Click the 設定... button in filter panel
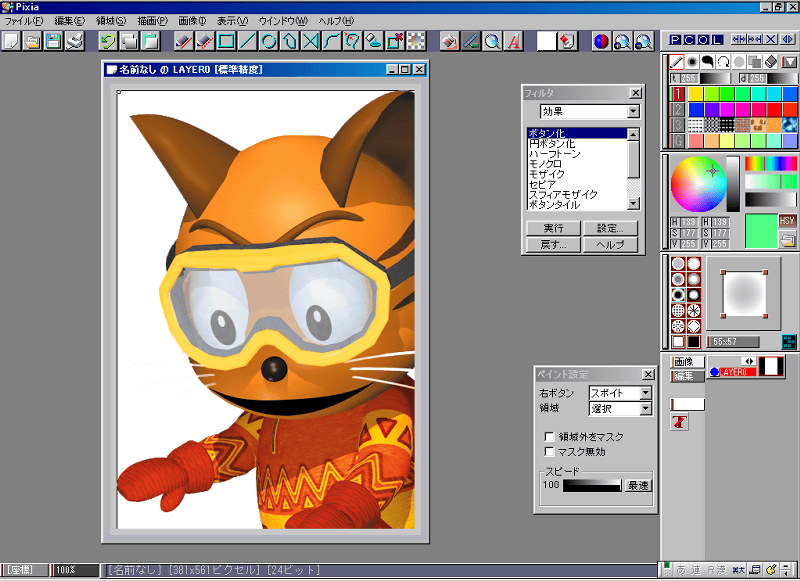The width and height of the screenshot is (800, 581). [610, 228]
